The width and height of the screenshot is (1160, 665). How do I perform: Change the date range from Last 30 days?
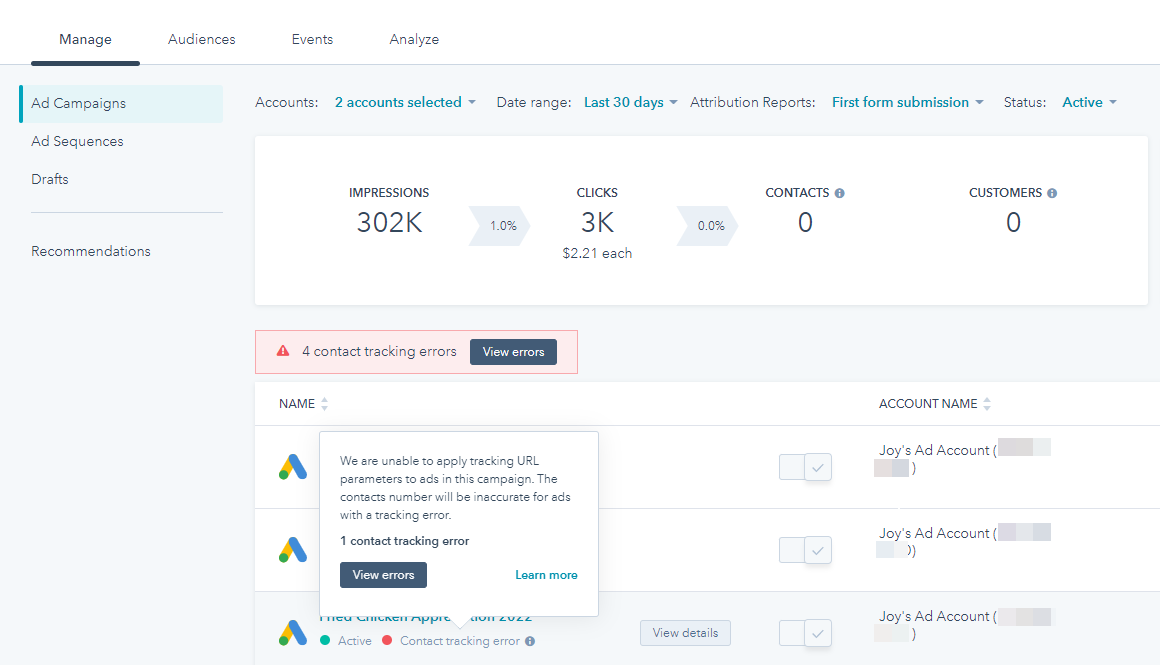(628, 102)
